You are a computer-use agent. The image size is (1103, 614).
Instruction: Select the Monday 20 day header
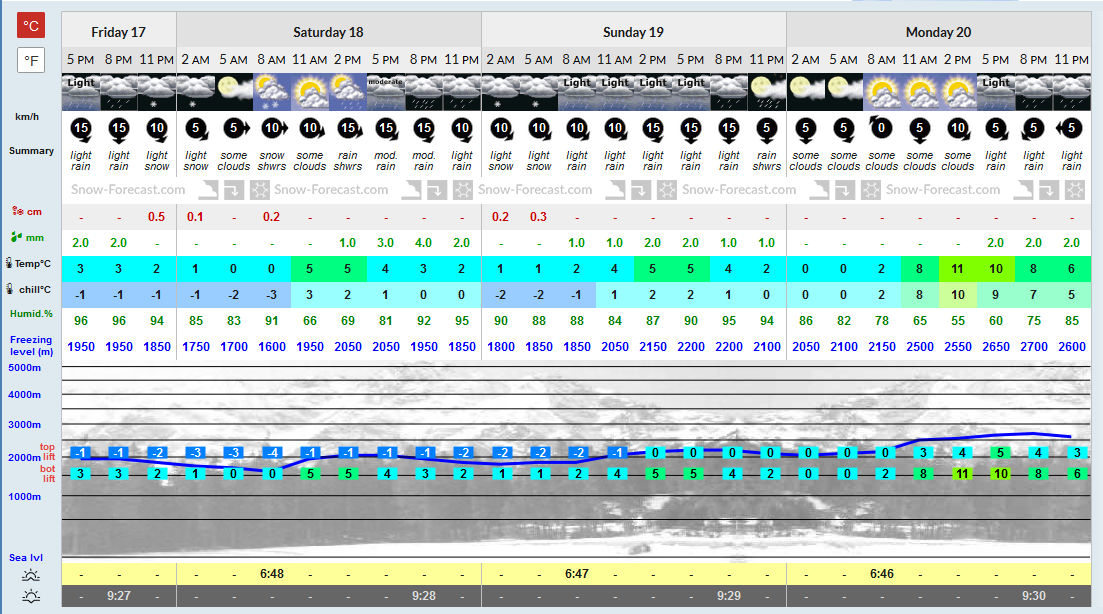[x=938, y=32]
